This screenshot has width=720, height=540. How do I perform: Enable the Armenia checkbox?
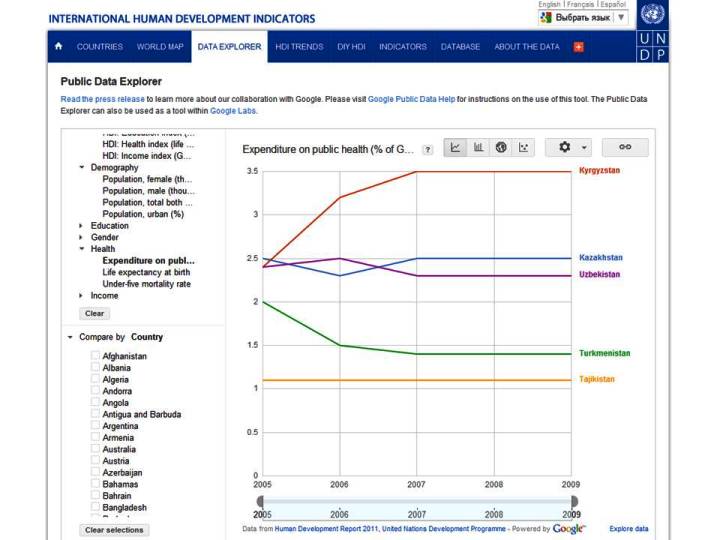pos(96,437)
